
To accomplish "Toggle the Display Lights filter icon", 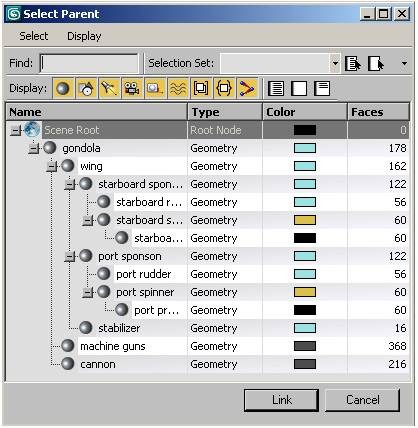I will [x=109, y=89].
